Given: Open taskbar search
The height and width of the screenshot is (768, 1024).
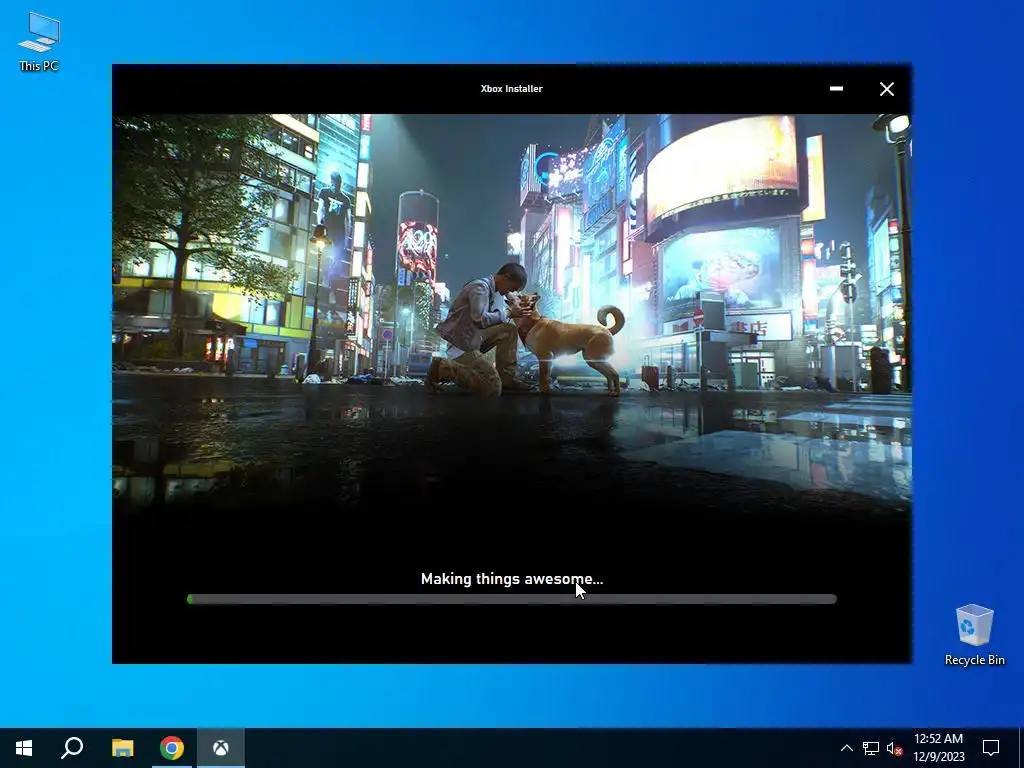Looking at the screenshot, I should point(72,748).
